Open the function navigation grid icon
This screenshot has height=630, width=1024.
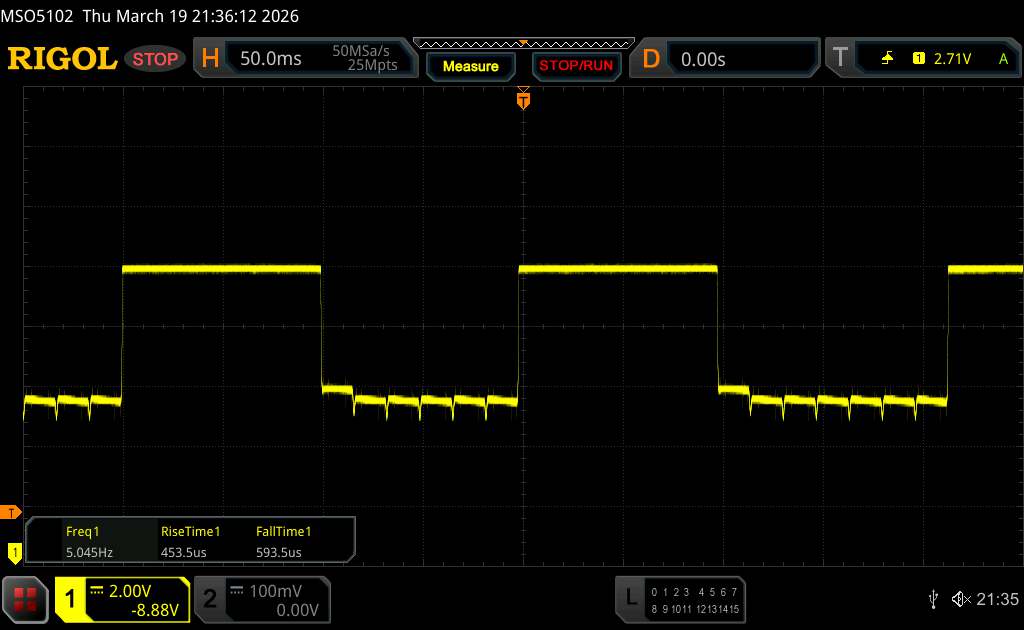pos(27,598)
